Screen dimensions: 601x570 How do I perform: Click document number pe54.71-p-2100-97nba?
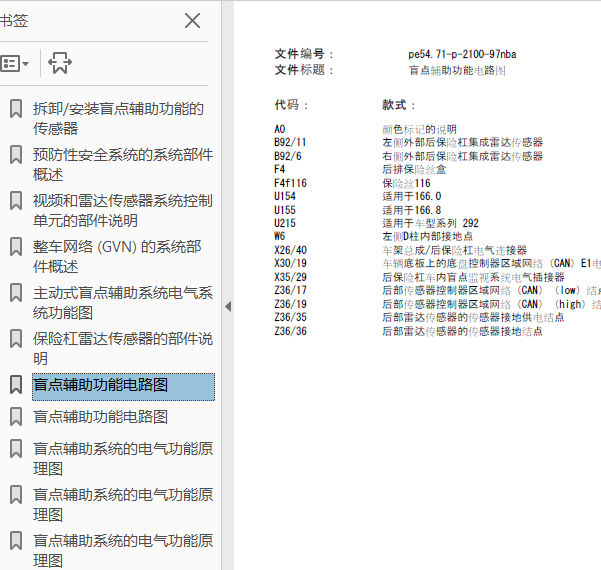click(x=462, y=54)
